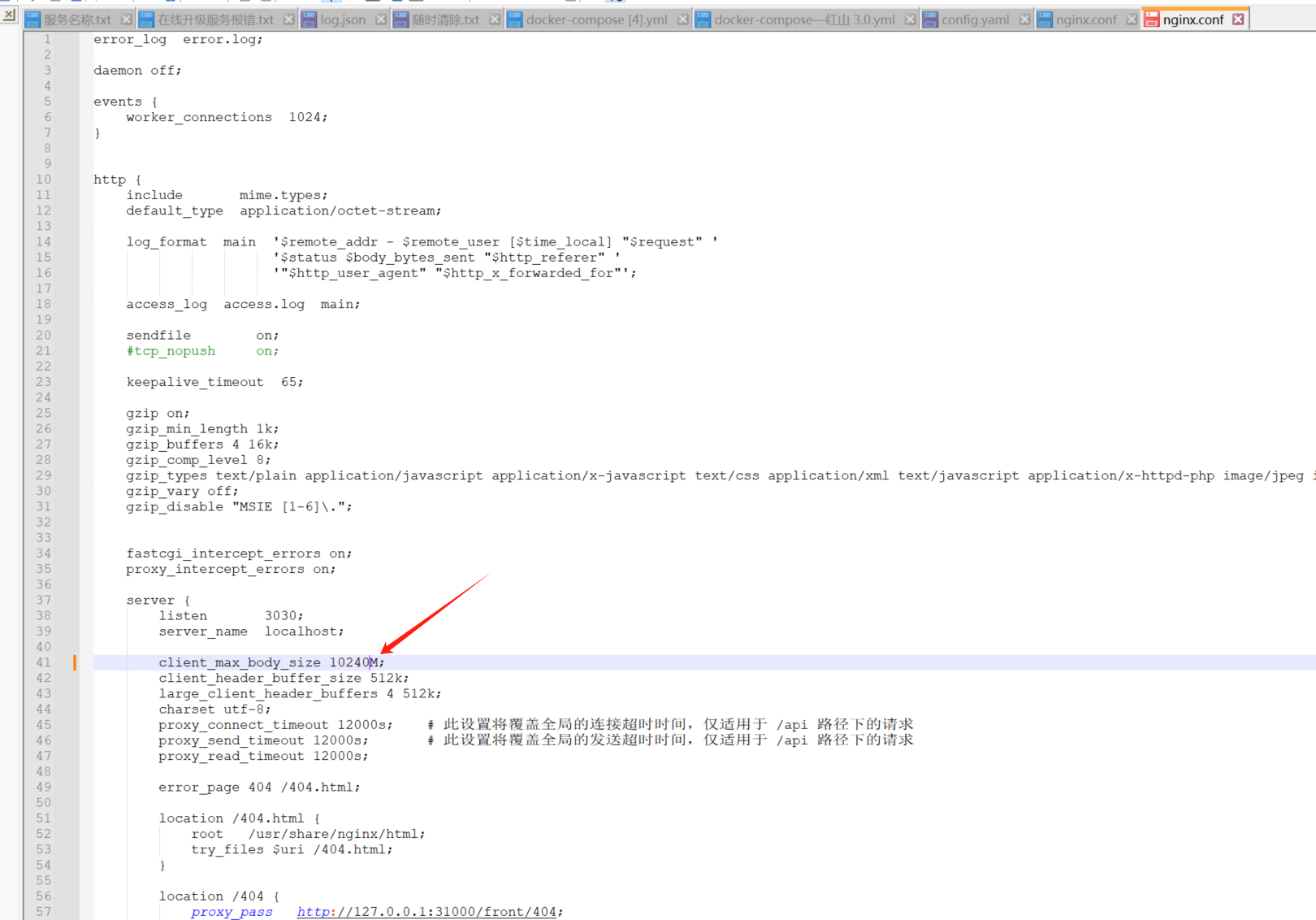Click the "default_type" directive
The height and width of the screenshot is (920, 1316).
[x=175, y=211]
